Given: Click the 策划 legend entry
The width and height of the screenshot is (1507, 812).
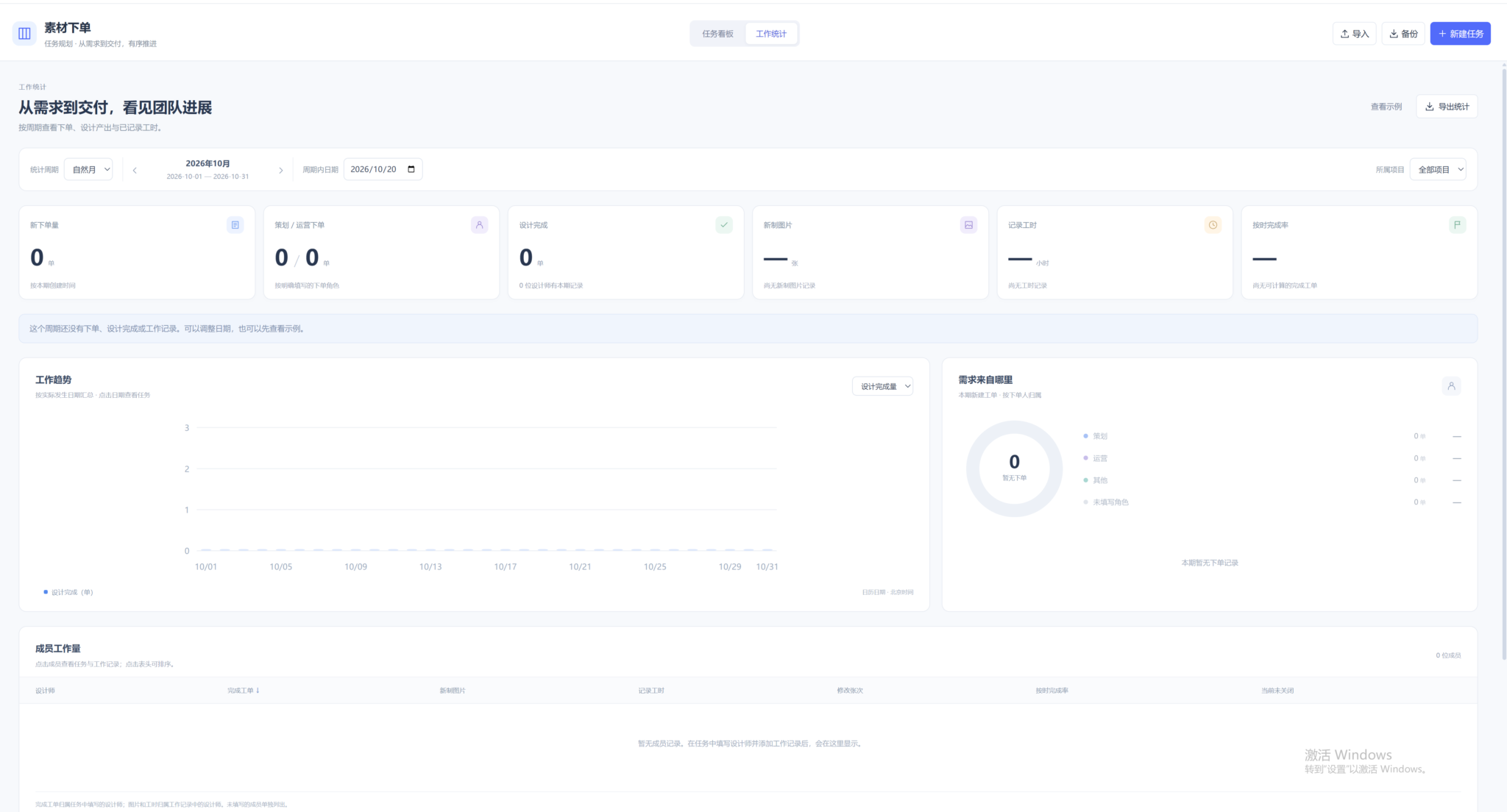Looking at the screenshot, I should (1095, 436).
